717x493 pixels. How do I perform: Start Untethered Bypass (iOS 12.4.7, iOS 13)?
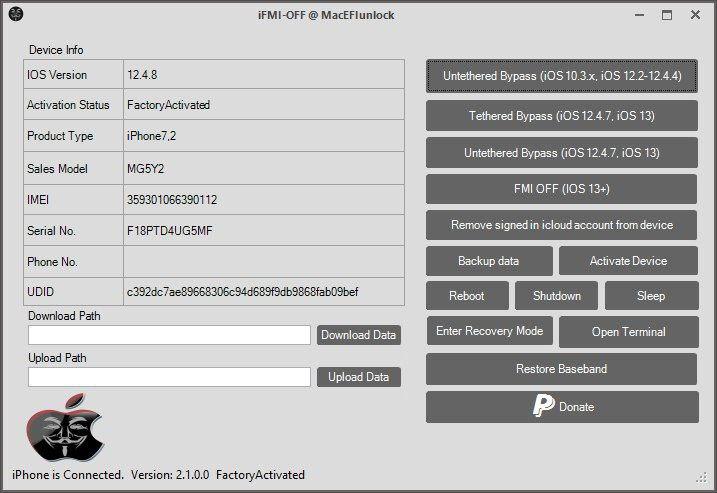(x=562, y=153)
